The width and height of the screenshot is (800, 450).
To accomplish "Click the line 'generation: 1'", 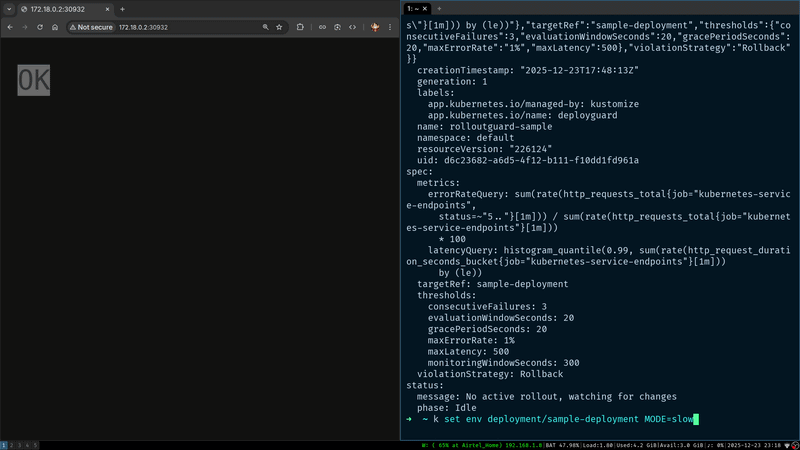I will (x=452, y=82).
